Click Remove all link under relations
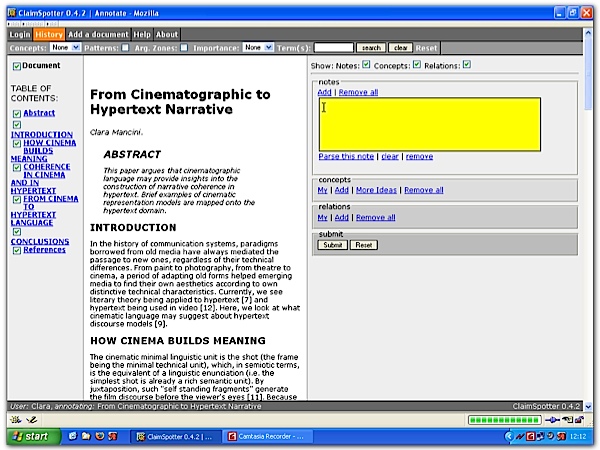 [375, 218]
